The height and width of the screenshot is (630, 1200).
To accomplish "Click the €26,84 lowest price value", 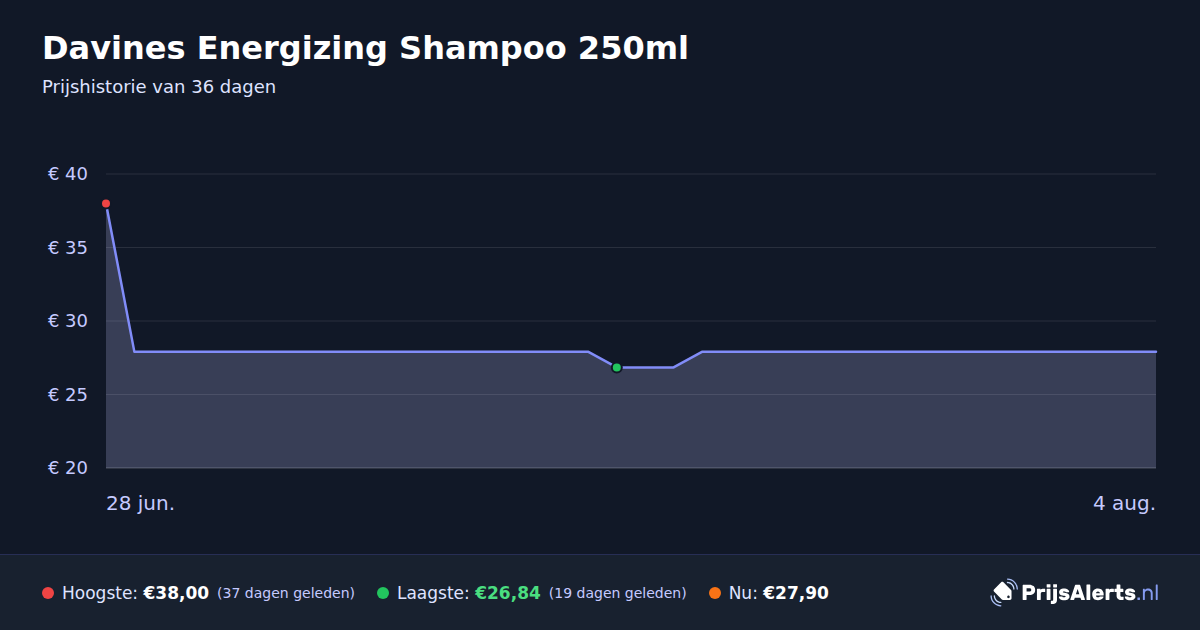I will click(x=507, y=594).
